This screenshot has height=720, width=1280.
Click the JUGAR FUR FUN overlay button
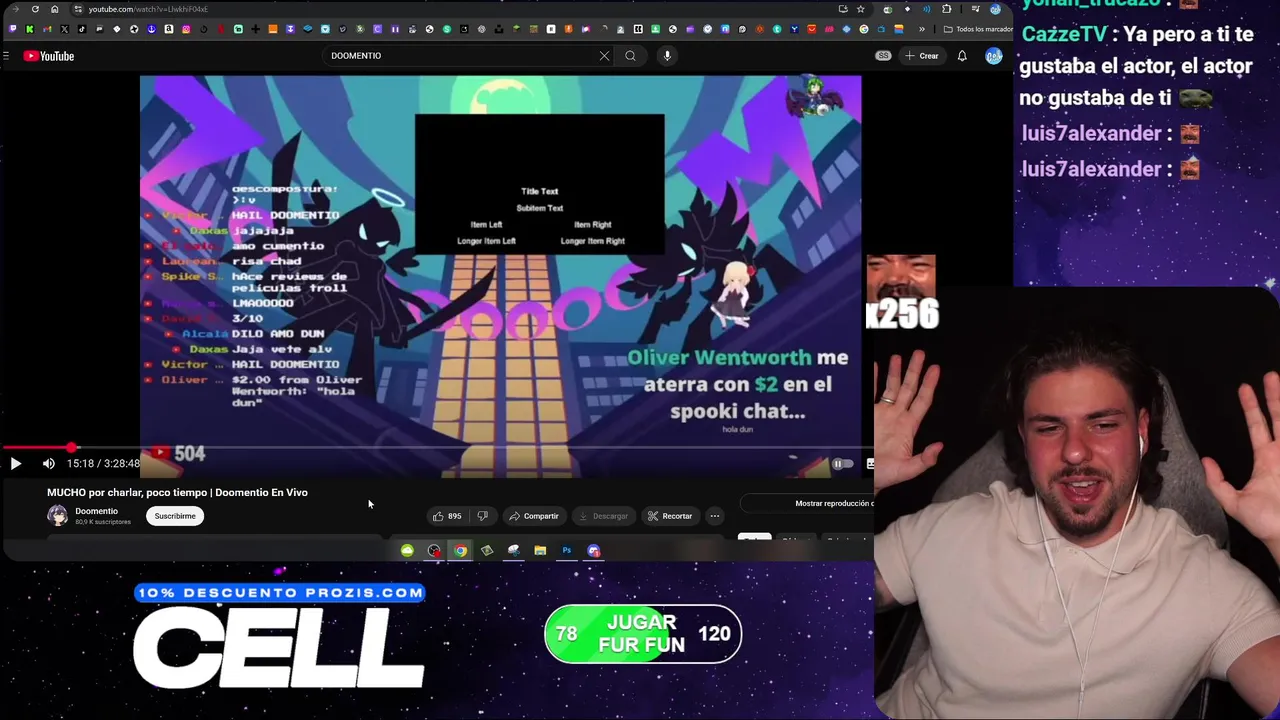[x=643, y=633]
